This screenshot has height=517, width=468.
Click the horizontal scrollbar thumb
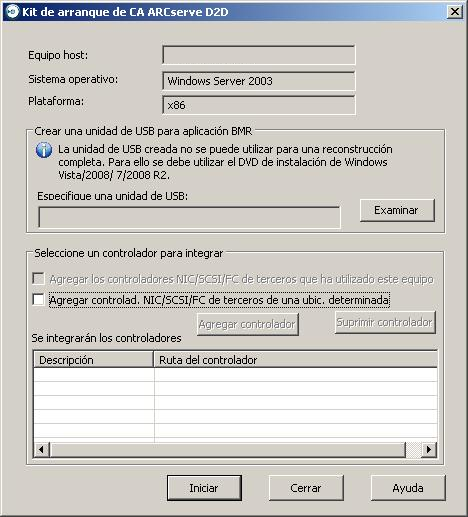coord(228,450)
